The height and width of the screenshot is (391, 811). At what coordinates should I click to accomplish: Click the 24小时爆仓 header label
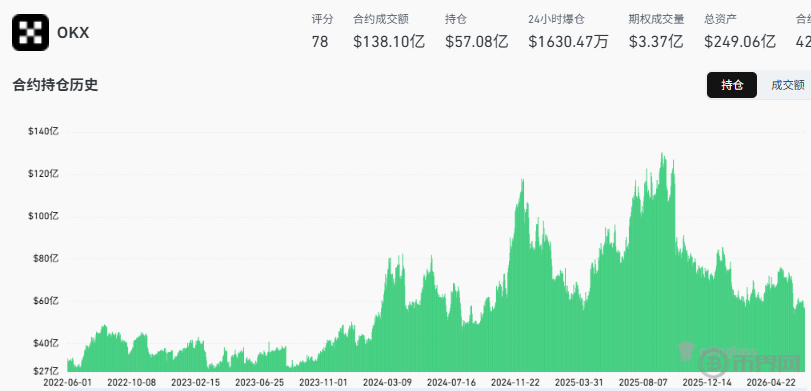[556, 20]
